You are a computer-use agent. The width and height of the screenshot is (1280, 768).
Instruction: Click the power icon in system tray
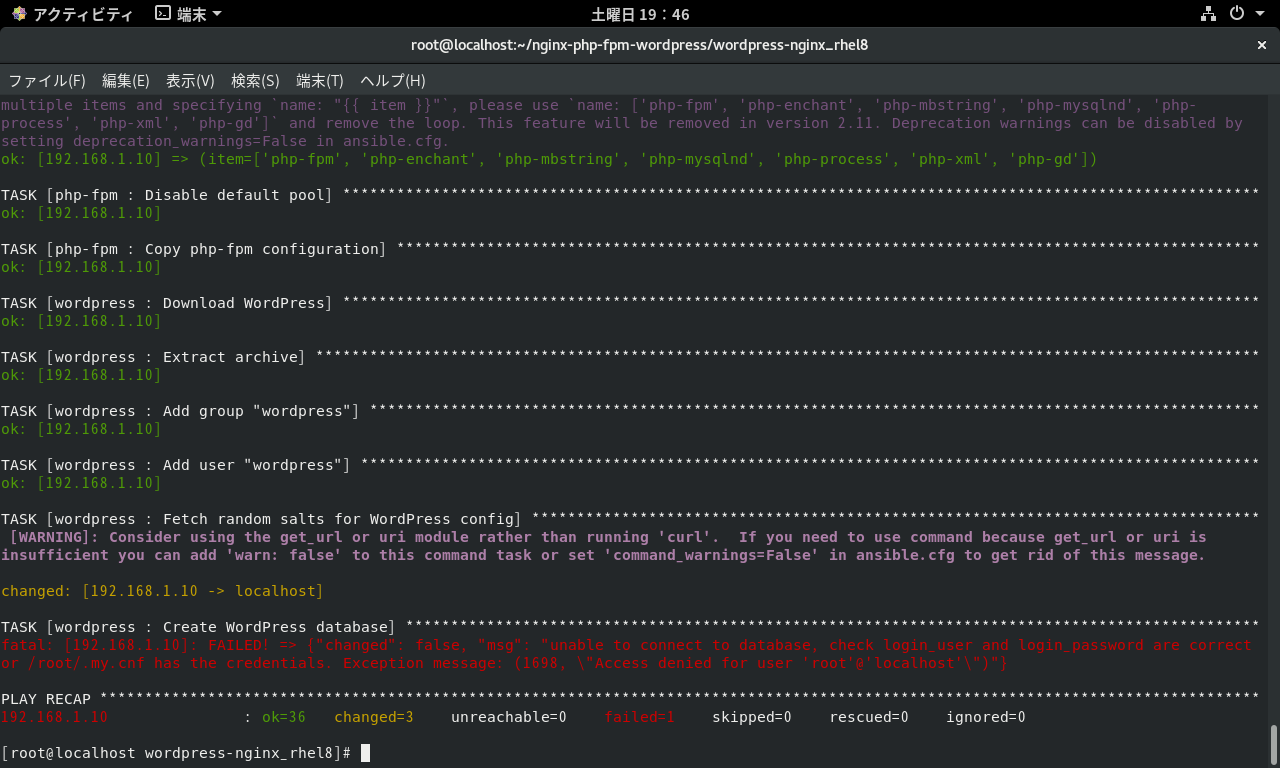click(x=1236, y=14)
